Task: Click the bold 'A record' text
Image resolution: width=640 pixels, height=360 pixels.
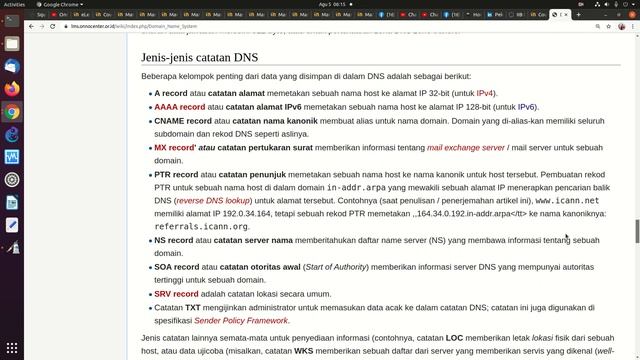Action: tap(171, 93)
